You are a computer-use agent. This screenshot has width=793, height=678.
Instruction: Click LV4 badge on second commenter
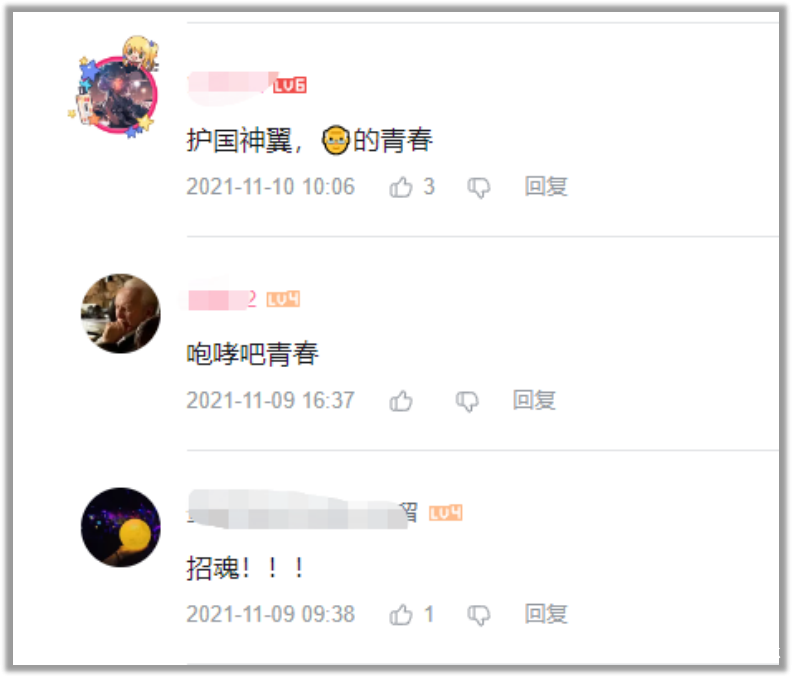coord(283,299)
